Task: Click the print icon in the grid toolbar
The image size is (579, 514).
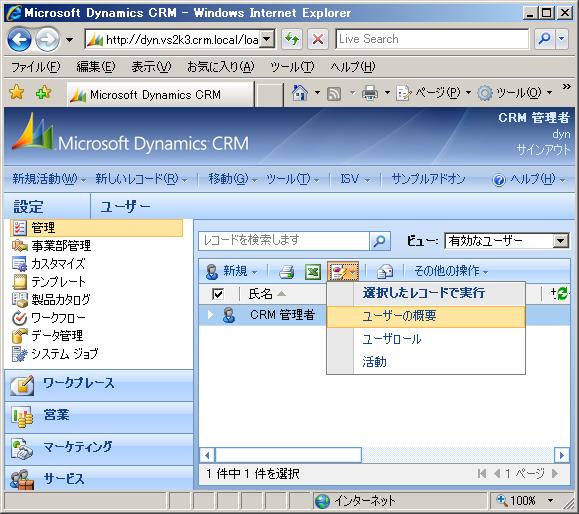Action: tap(287, 272)
